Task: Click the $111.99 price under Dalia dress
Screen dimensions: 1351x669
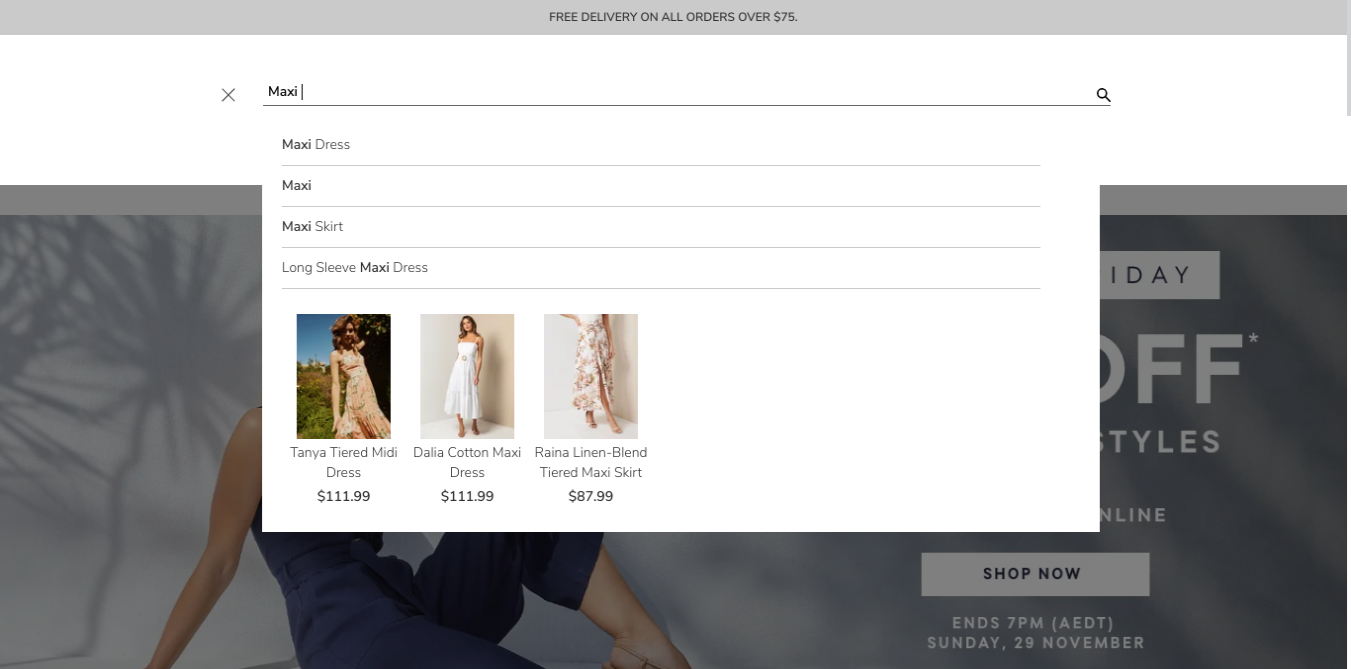Action: 467,496
